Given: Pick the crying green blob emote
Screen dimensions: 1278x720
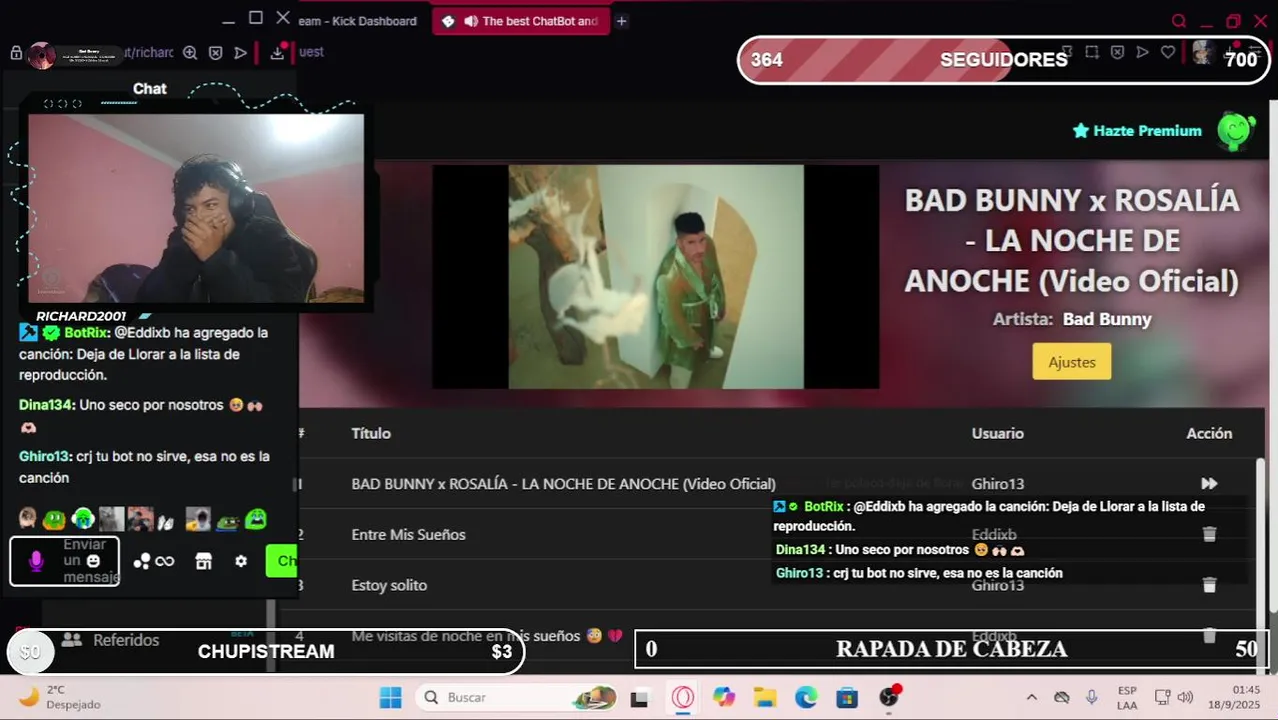Looking at the screenshot, I should click(256, 518).
